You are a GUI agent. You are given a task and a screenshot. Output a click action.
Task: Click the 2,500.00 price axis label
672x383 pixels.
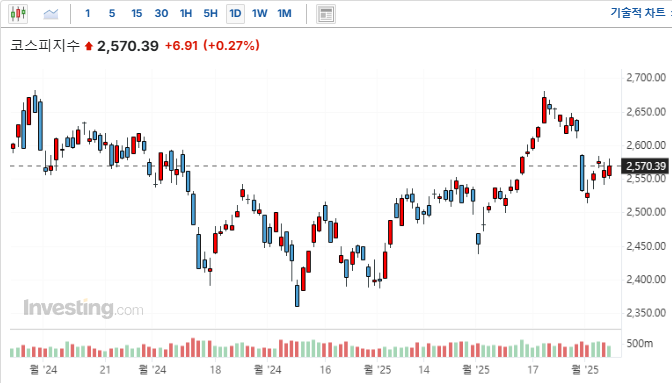click(646, 212)
